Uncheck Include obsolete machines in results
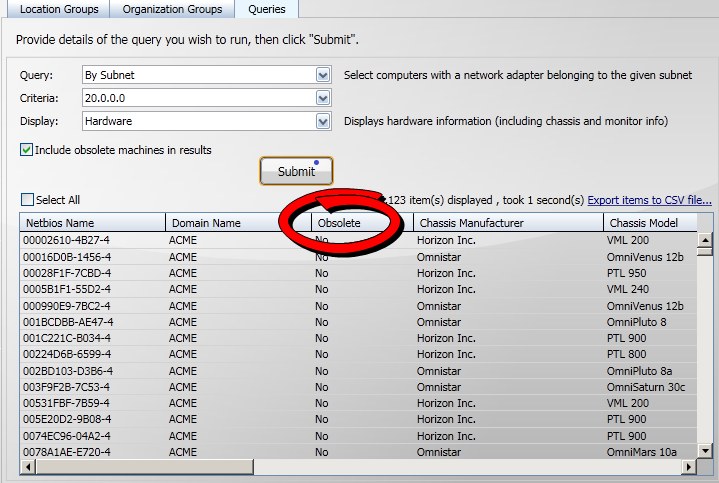Viewport: 719px width, 483px height. coord(27,150)
